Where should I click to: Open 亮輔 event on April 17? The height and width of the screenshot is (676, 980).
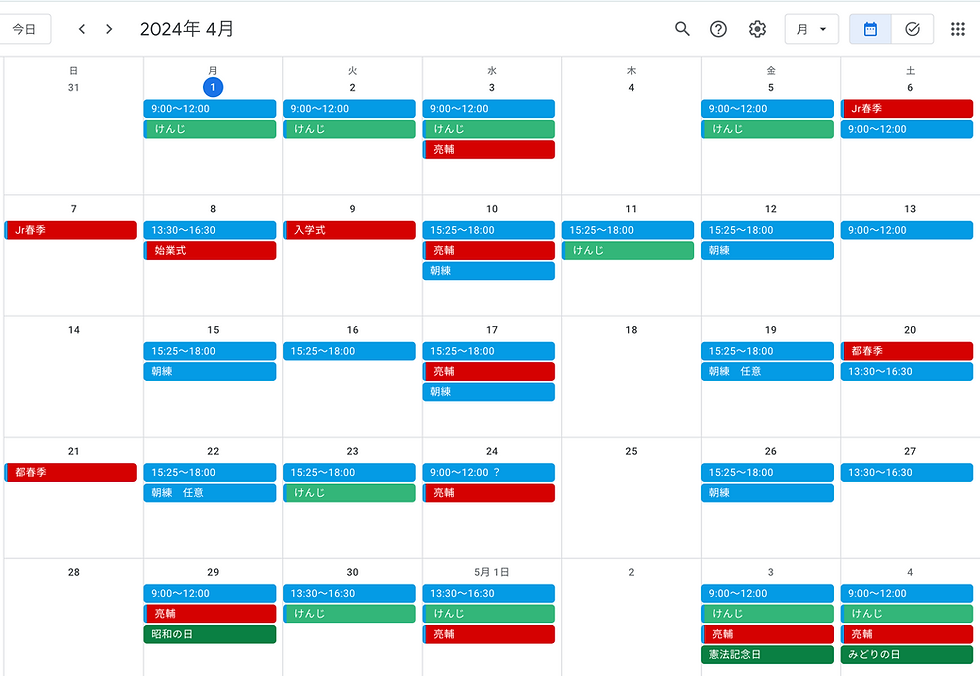[x=489, y=371]
